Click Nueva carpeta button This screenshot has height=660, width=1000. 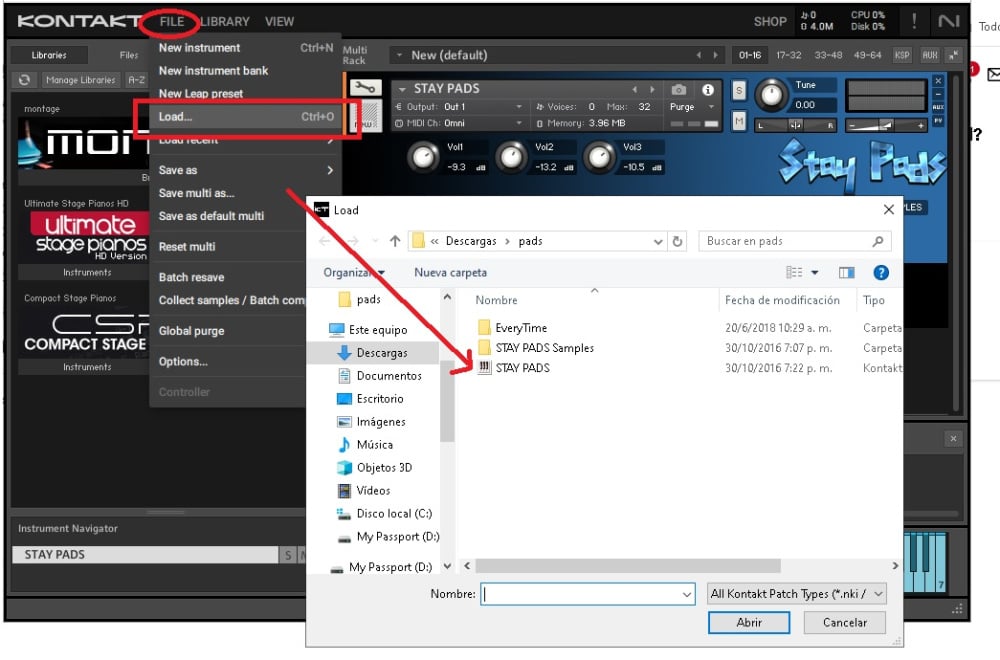tap(450, 273)
